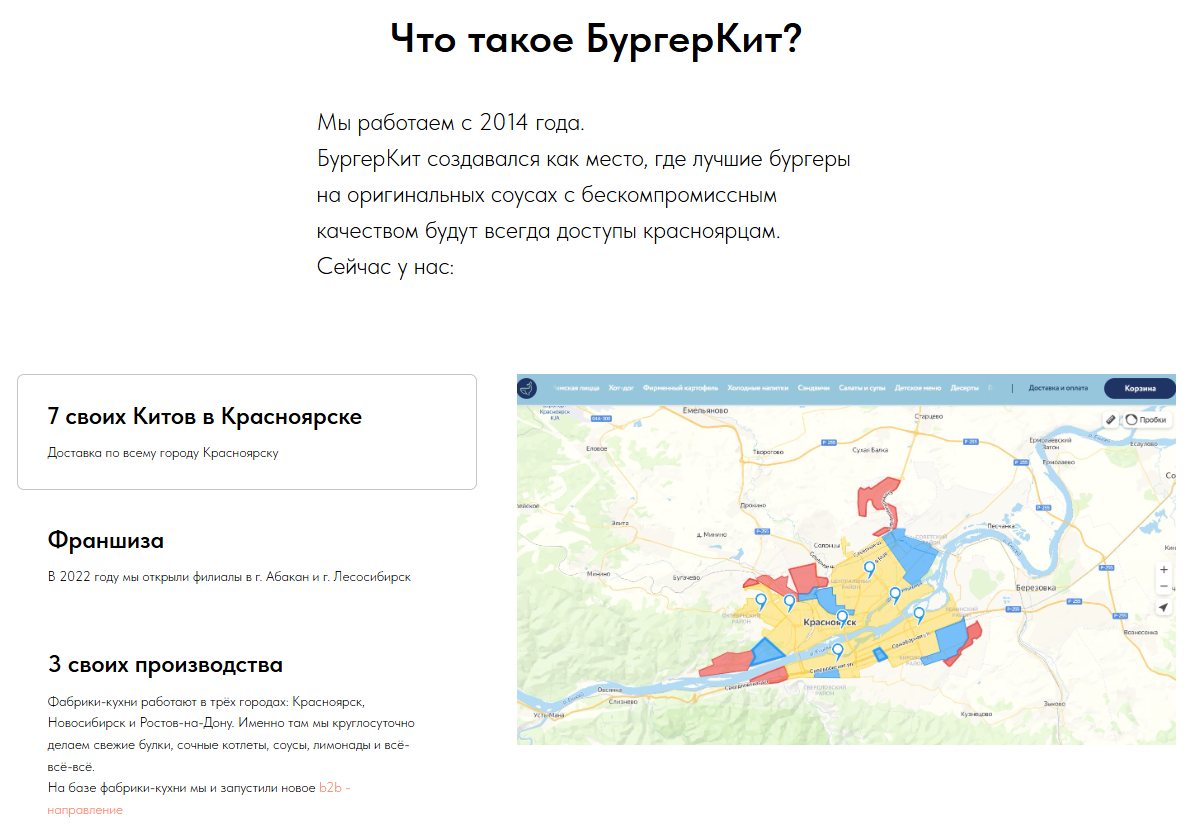Click the geolocation arrow on the map
This screenshot has width=1199, height=837.
(1164, 608)
